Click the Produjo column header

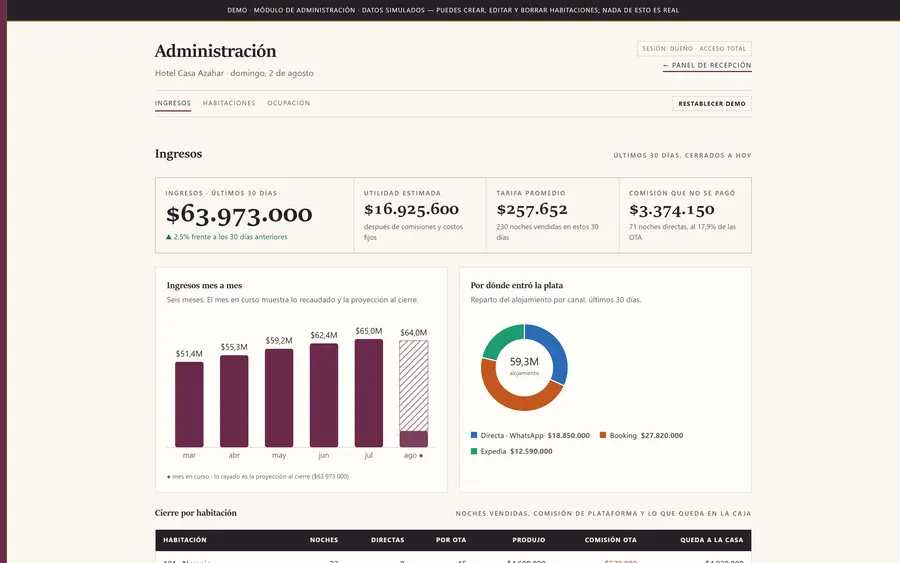point(529,540)
